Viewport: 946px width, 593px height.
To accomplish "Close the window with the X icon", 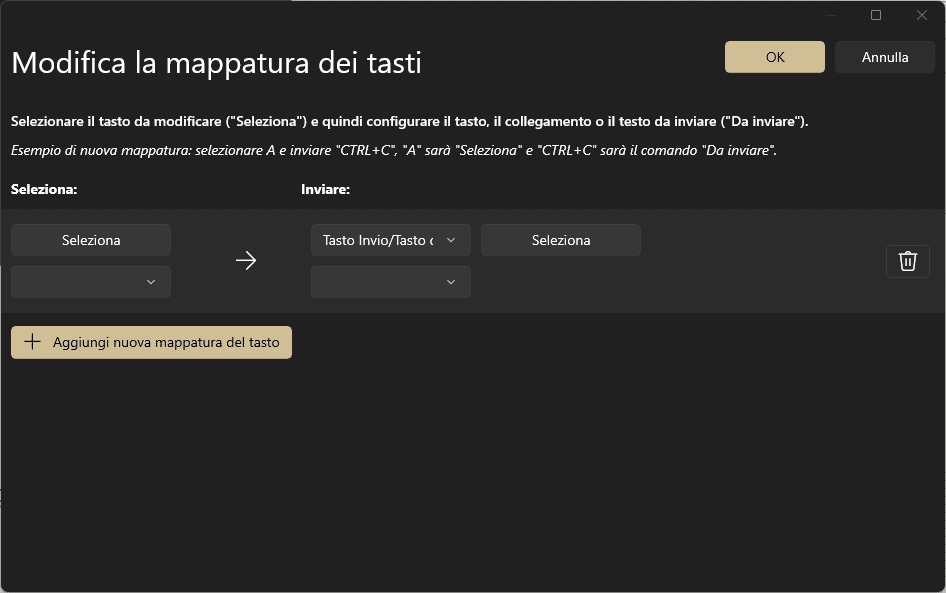I will coord(922,15).
